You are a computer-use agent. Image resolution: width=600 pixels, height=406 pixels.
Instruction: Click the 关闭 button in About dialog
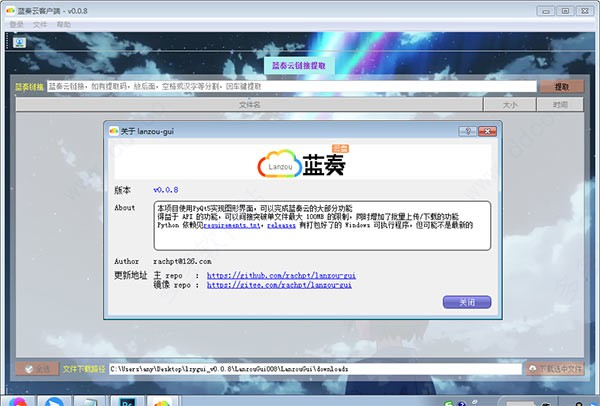pos(467,302)
